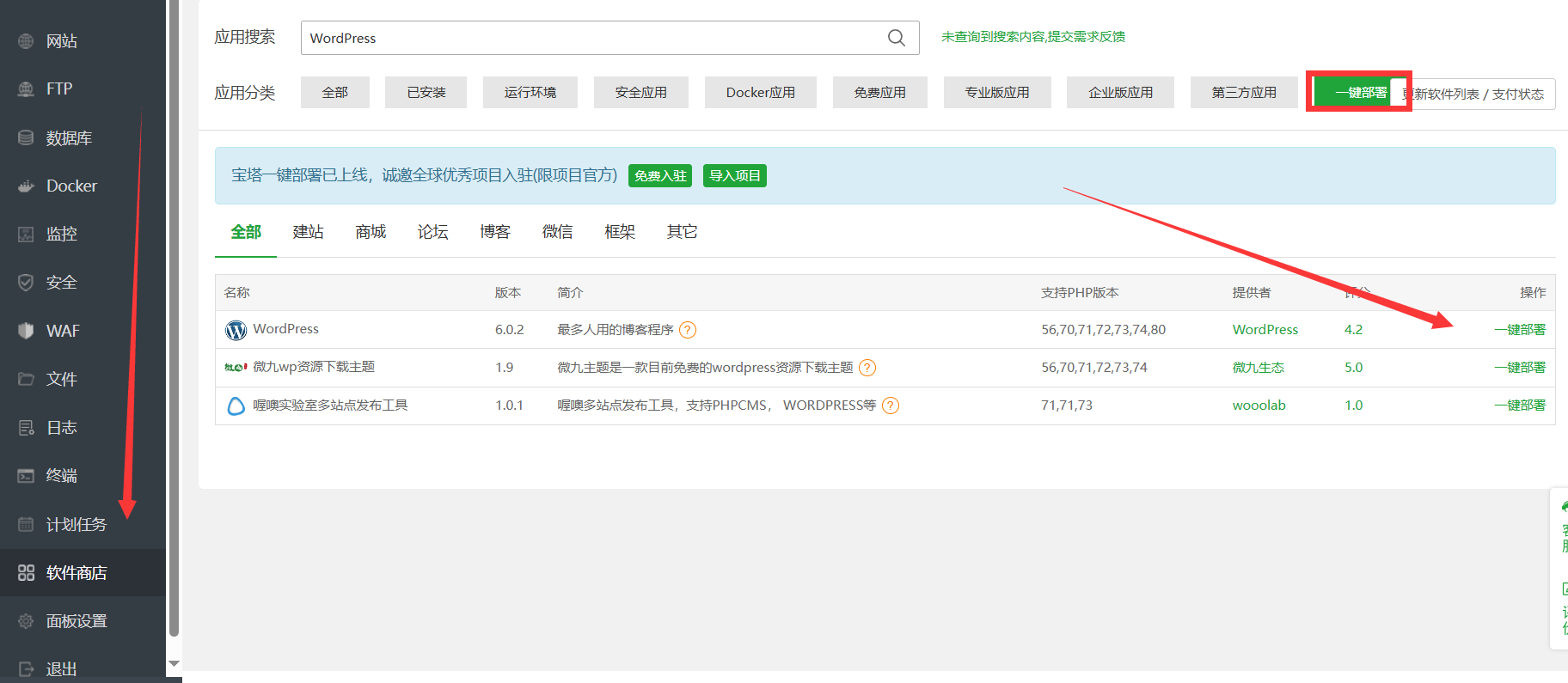Screen dimensions: 1568x683
Task: Open 计划任务 in the sidebar menu
Action: click(77, 524)
